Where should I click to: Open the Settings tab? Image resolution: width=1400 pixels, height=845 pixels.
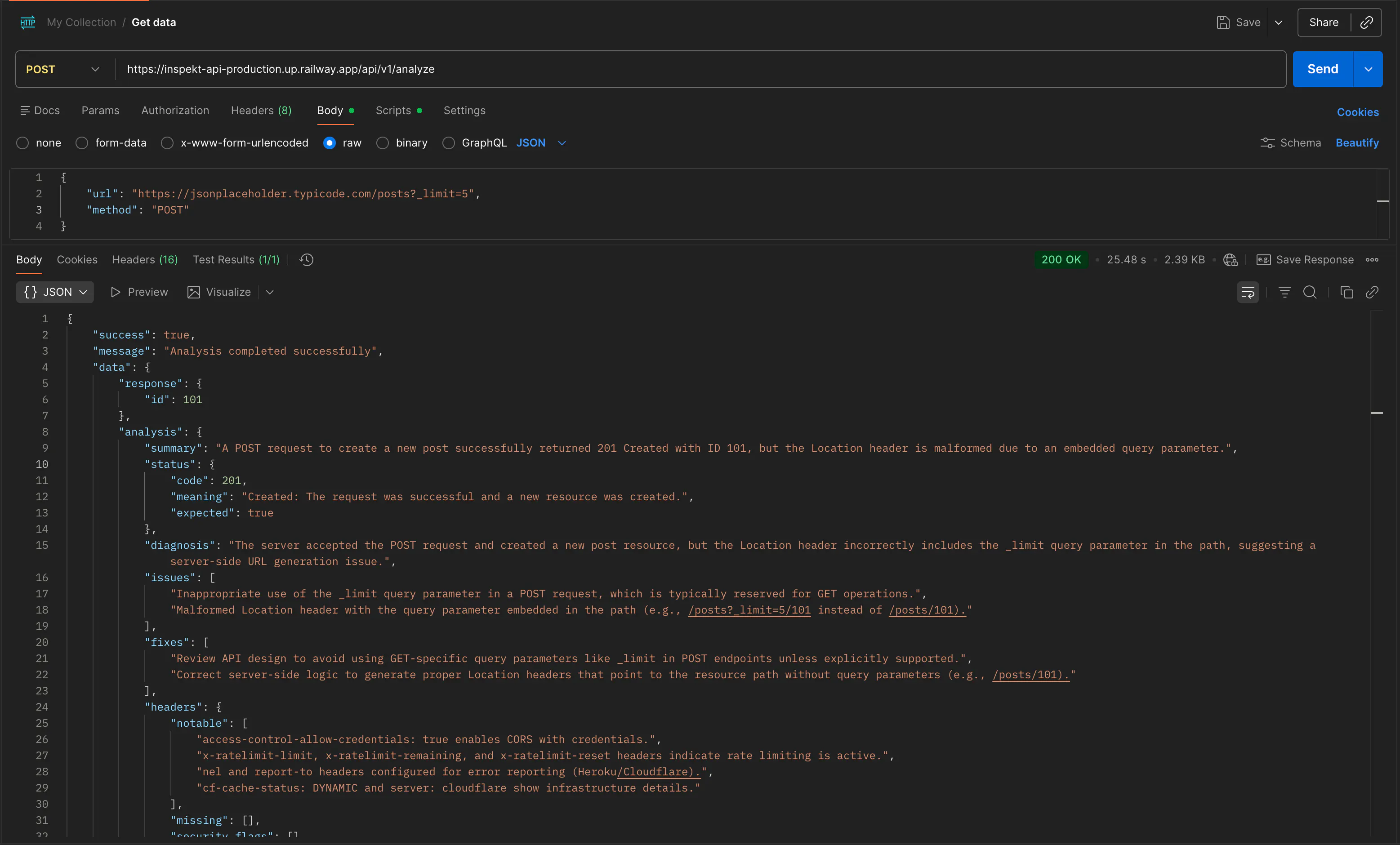click(464, 110)
